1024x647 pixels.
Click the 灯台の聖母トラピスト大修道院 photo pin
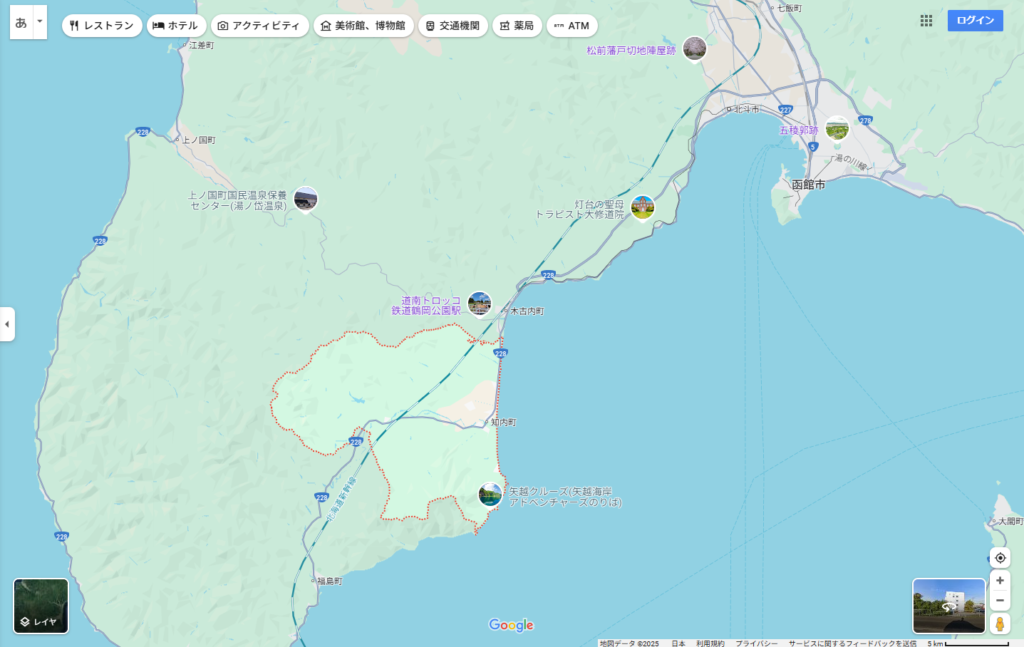click(643, 208)
